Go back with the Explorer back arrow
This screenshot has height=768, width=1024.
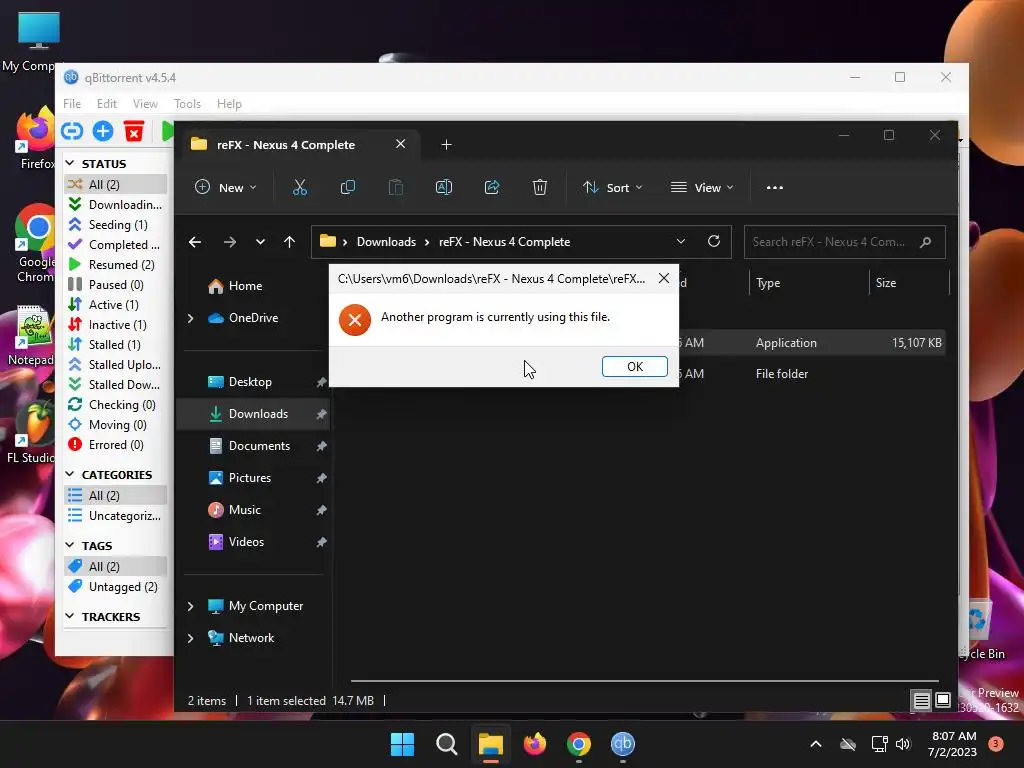tap(195, 242)
